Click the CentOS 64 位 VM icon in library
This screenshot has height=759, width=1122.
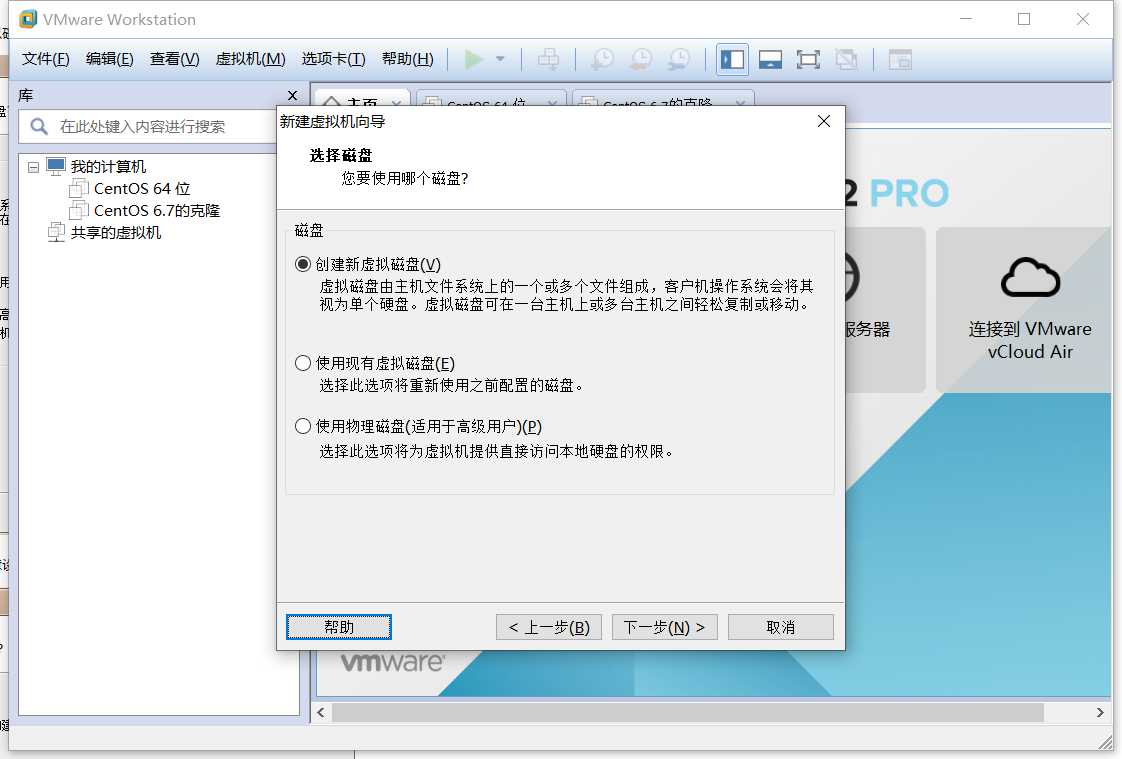coord(79,189)
